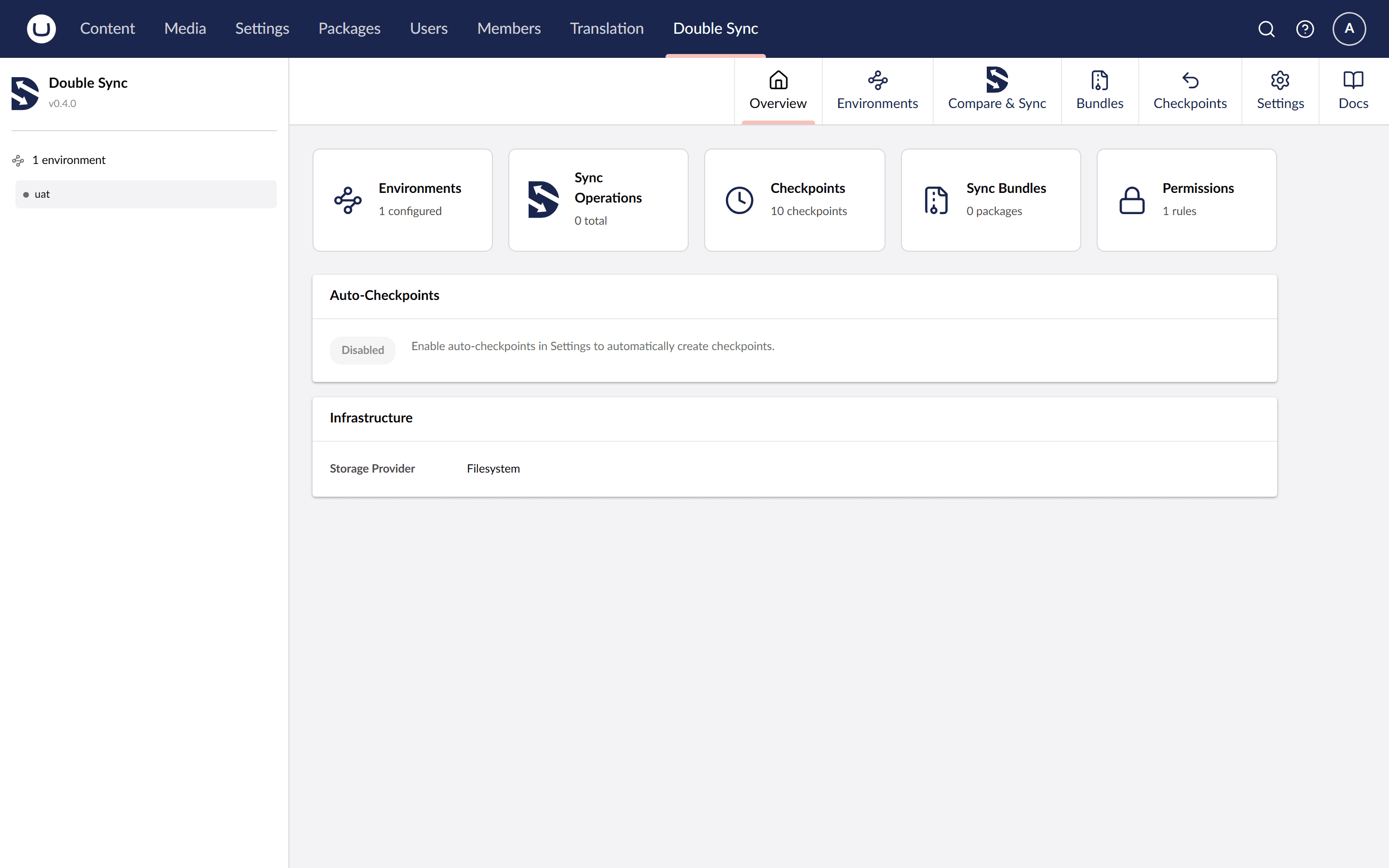View the Docs tab label
The height and width of the screenshot is (868, 1389).
click(1353, 103)
